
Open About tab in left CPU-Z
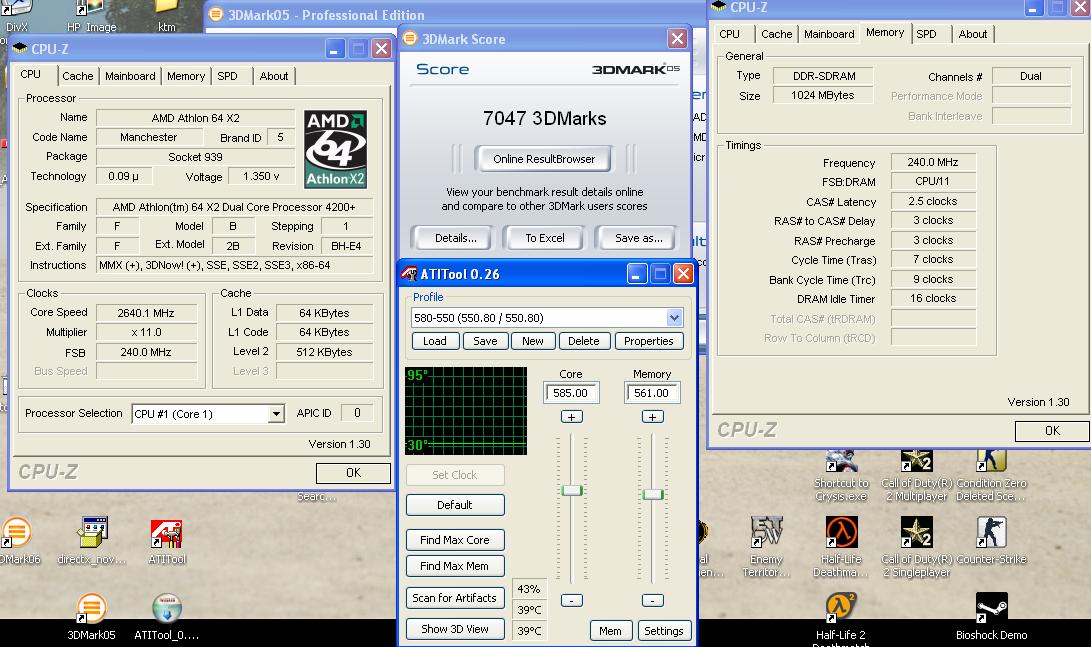273,76
